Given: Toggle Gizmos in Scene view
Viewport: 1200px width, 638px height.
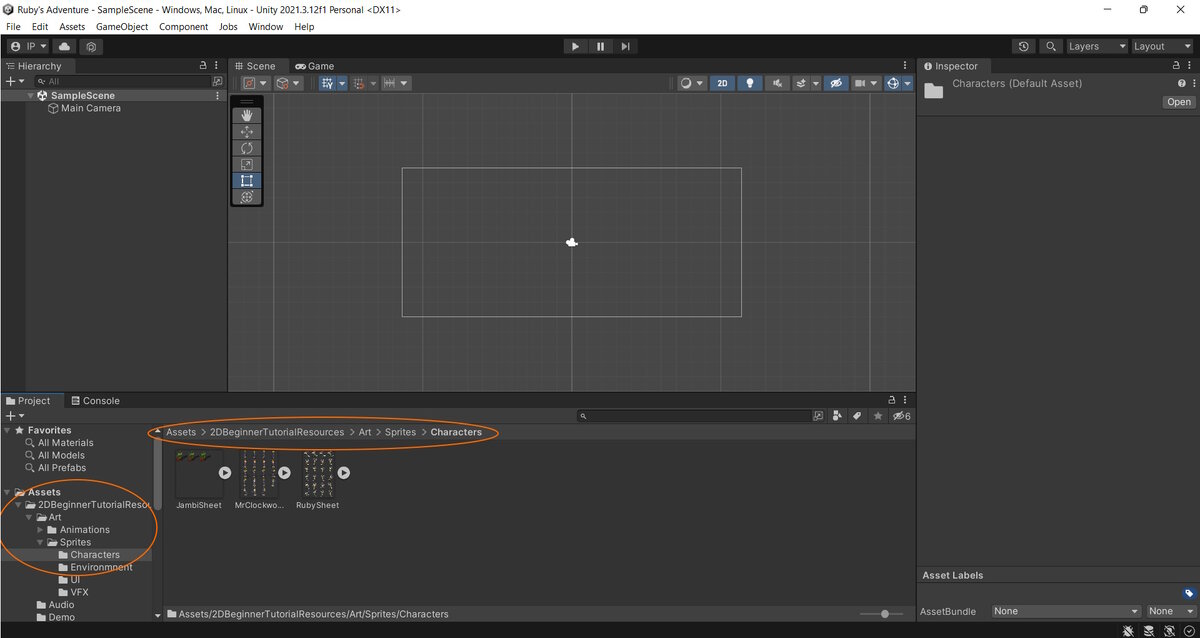Looking at the screenshot, I should (893, 83).
